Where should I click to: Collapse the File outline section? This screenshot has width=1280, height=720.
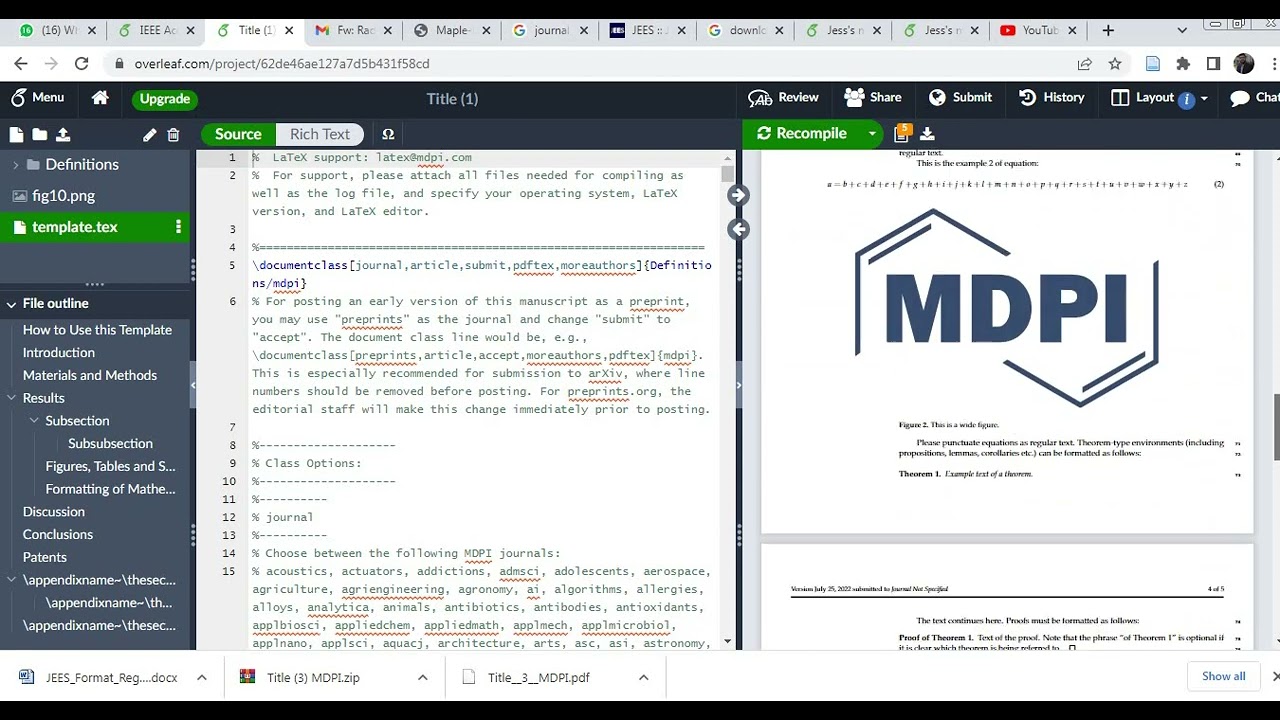[11, 304]
